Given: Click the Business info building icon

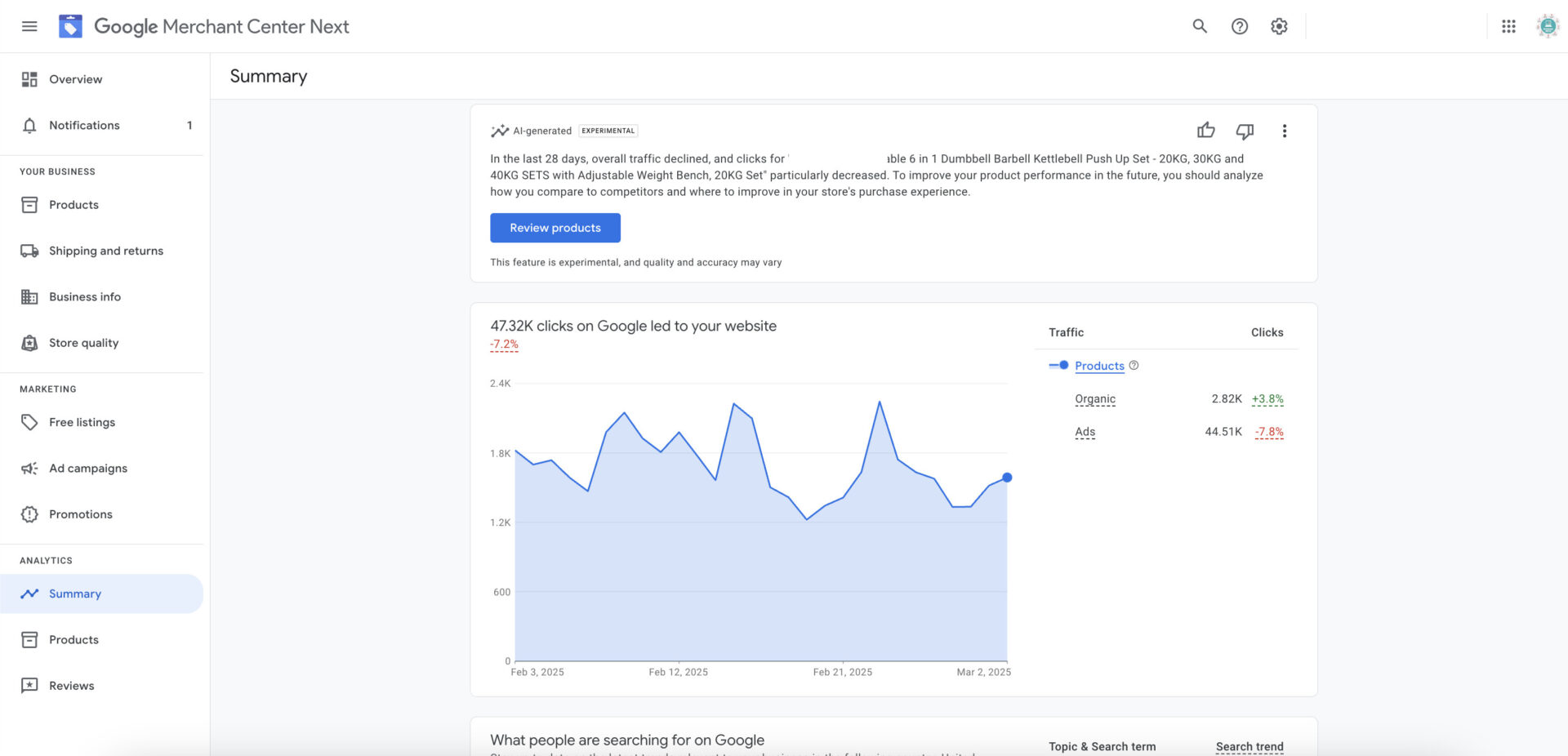Looking at the screenshot, I should [x=29, y=296].
